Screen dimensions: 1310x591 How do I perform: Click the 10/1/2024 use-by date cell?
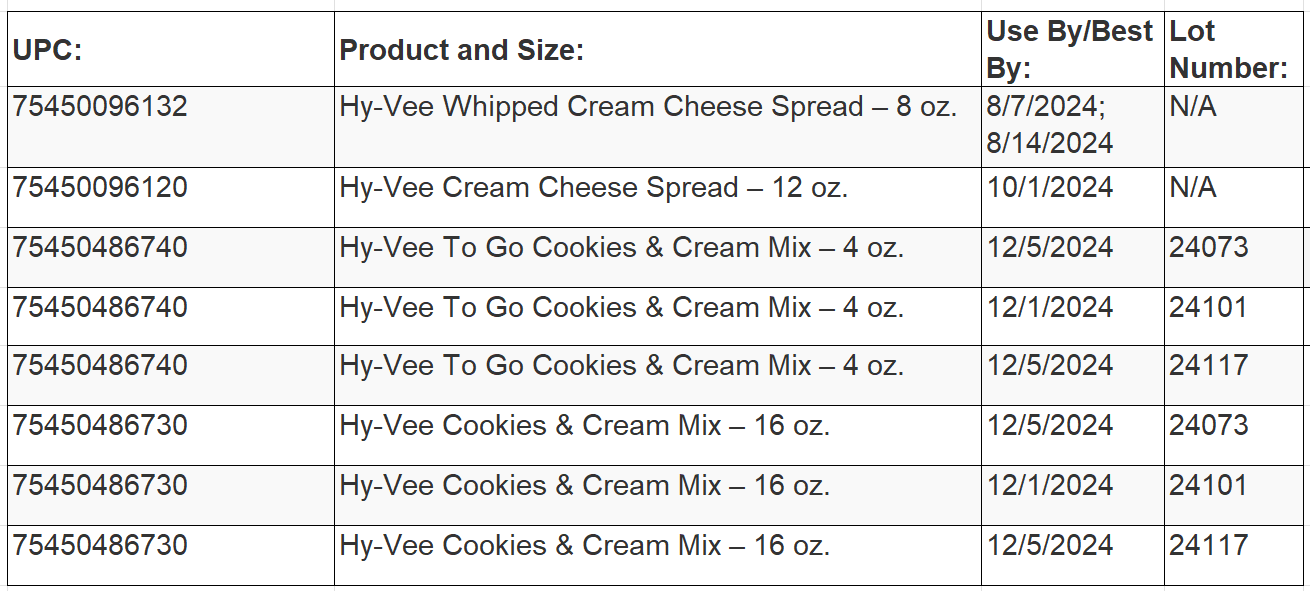tap(1050, 188)
